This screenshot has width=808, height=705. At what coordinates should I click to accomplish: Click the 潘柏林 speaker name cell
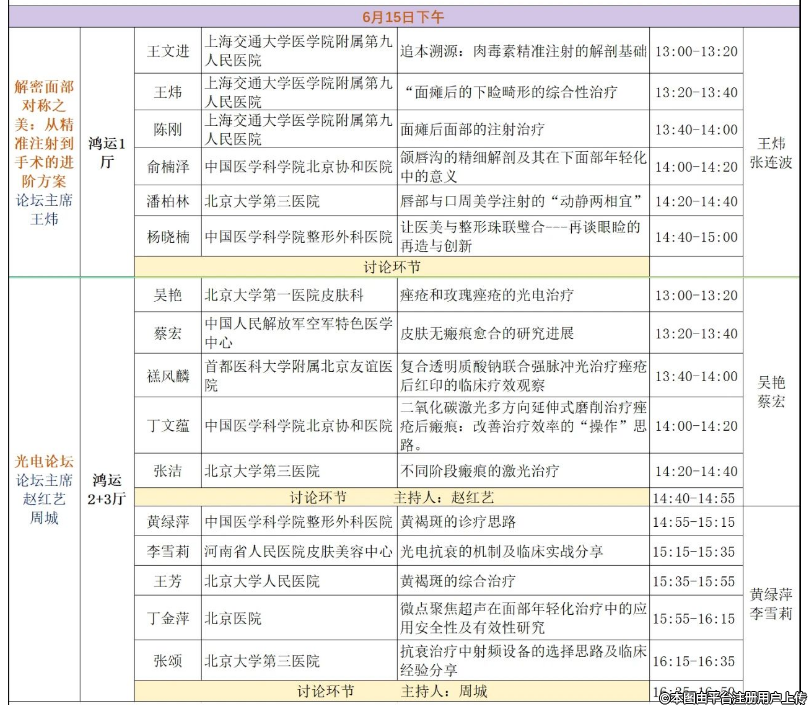[x=167, y=201]
